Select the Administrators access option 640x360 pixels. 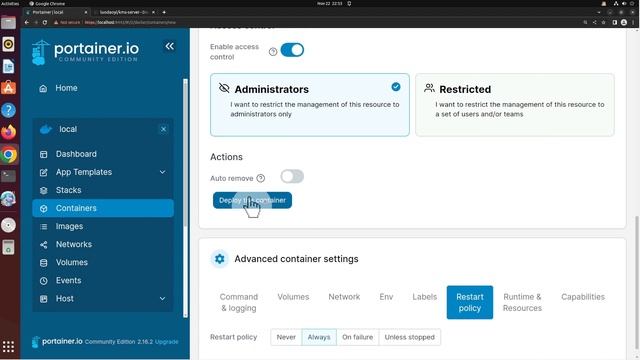click(x=310, y=105)
